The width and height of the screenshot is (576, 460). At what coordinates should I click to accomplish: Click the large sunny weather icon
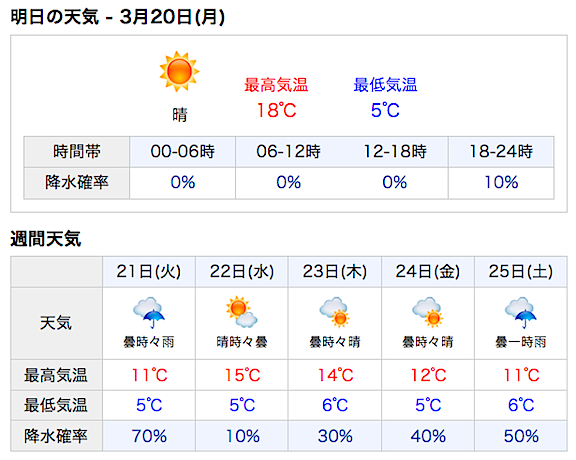179,71
